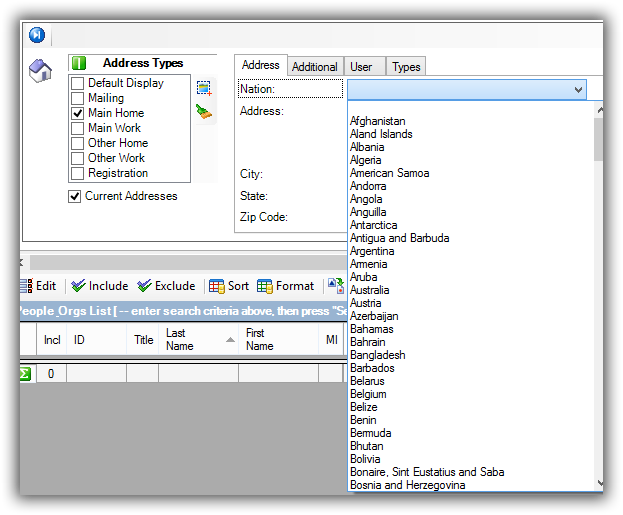
Task: Toggle the Current Addresses checkbox
Action: 74,196
